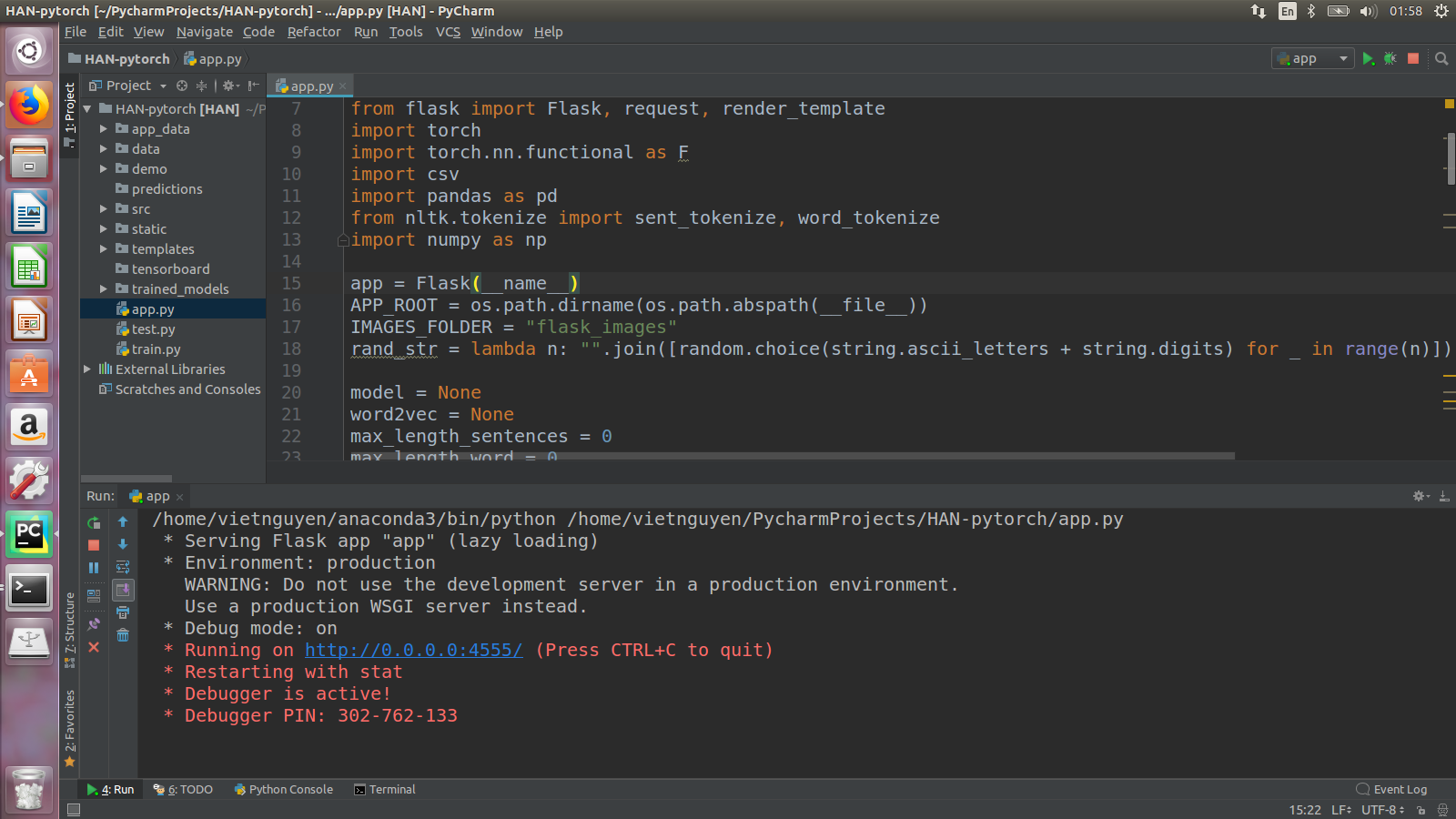1456x819 pixels.
Task: Toggle soft-wrap in the console
Action: [x=123, y=567]
